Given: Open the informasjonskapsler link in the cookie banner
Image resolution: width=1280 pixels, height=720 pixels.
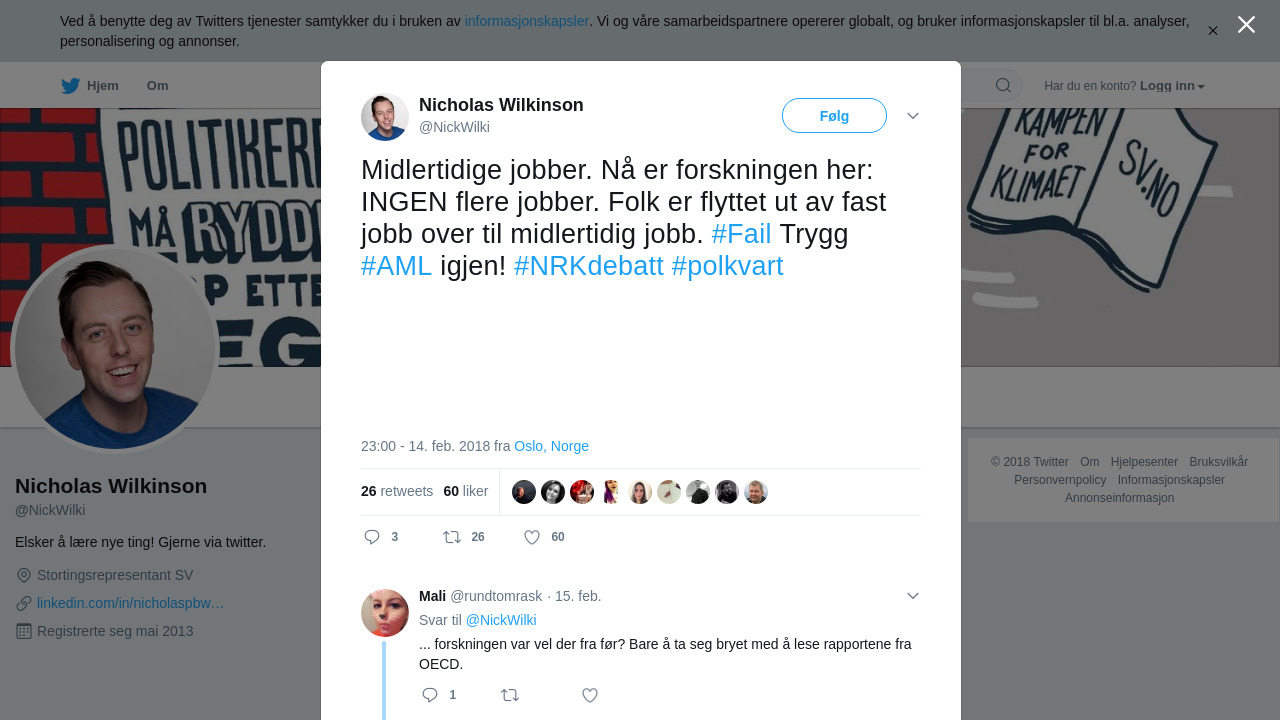Looking at the screenshot, I should (527, 21).
